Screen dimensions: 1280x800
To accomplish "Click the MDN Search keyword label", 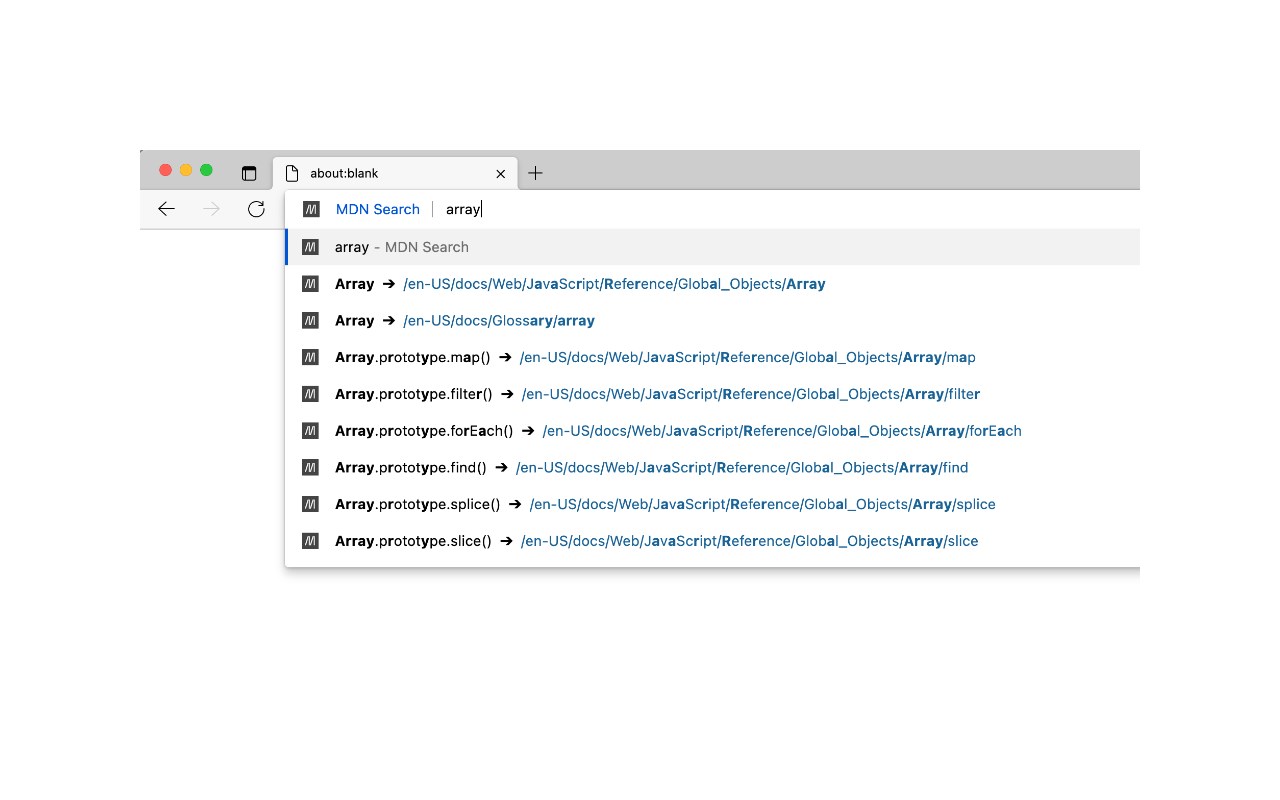I will (378, 209).
